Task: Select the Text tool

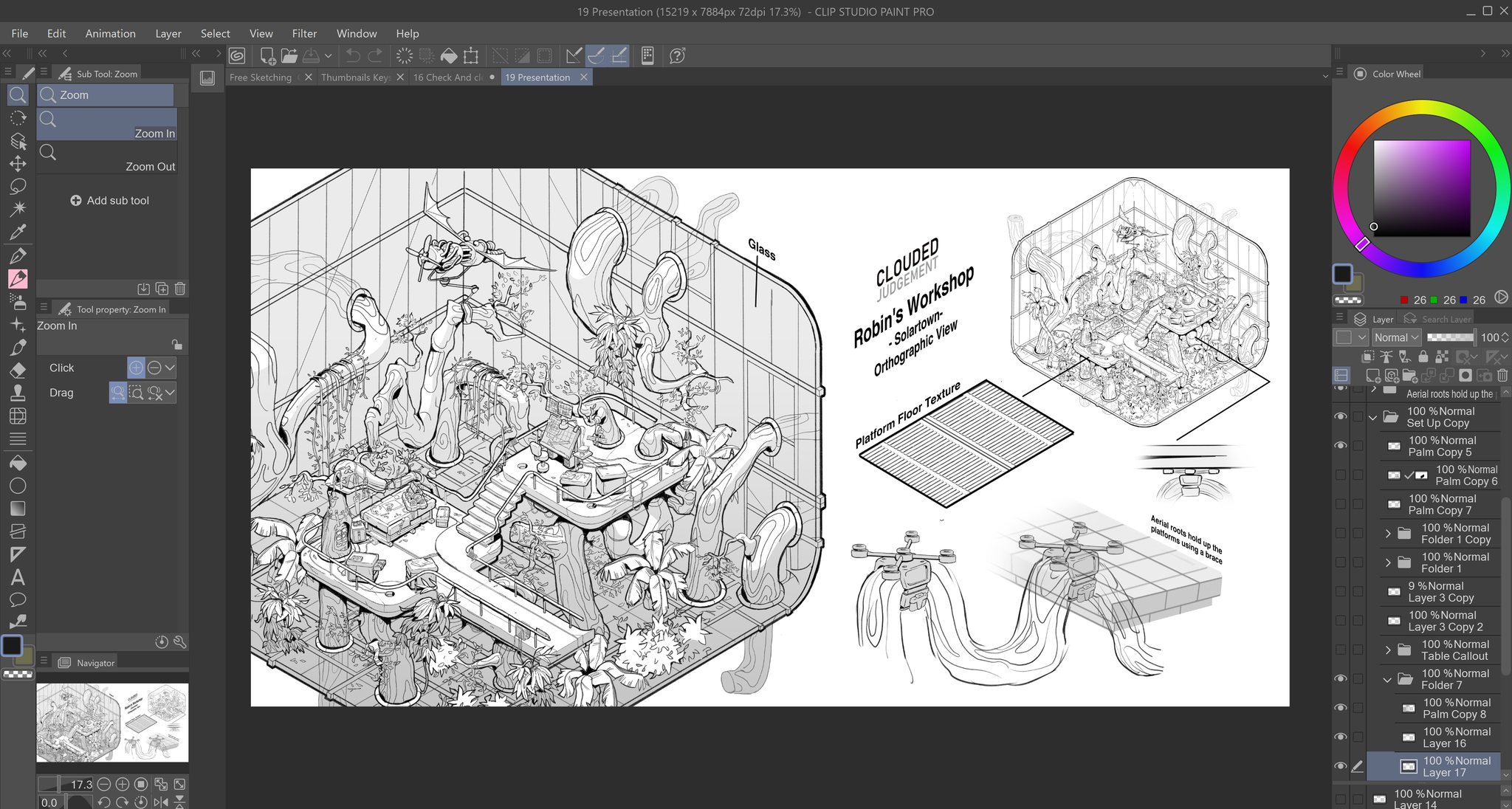Action: coord(18,577)
